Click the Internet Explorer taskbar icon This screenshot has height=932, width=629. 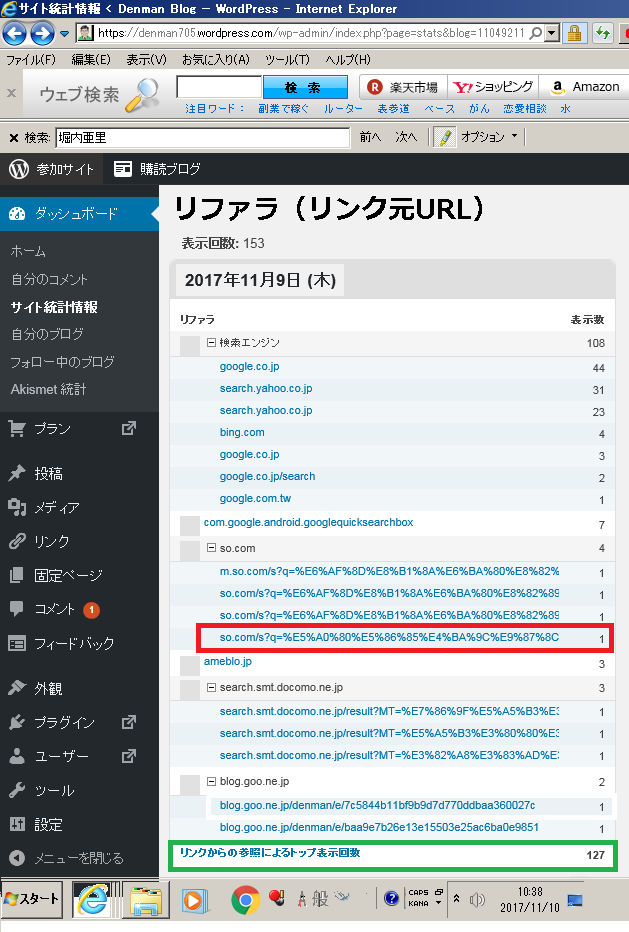(x=94, y=899)
